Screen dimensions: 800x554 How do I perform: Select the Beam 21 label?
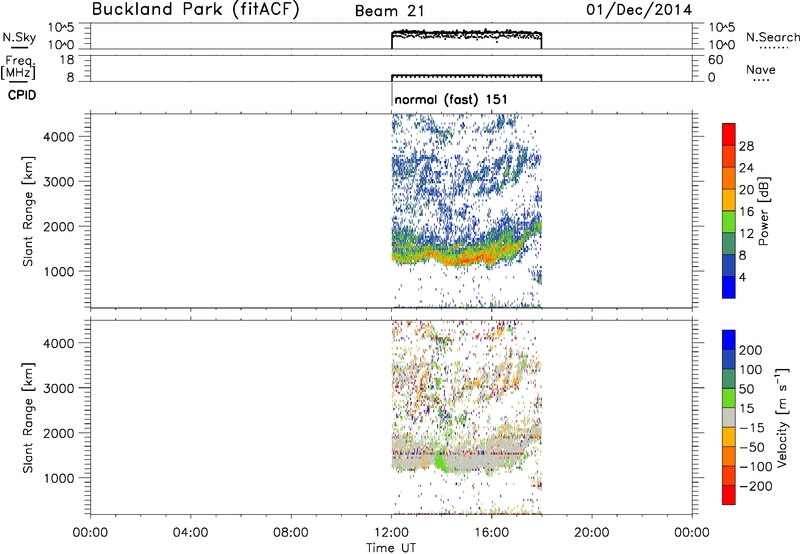click(x=390, y=11)
